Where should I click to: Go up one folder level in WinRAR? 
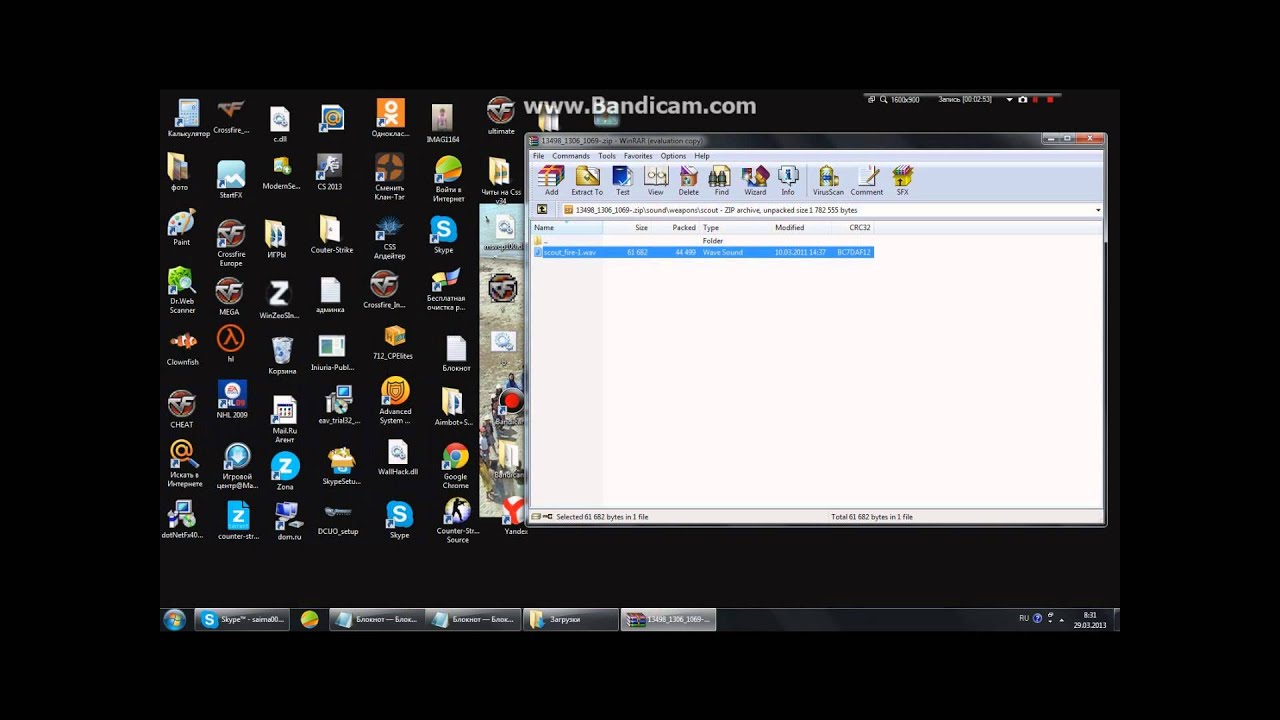542,210
